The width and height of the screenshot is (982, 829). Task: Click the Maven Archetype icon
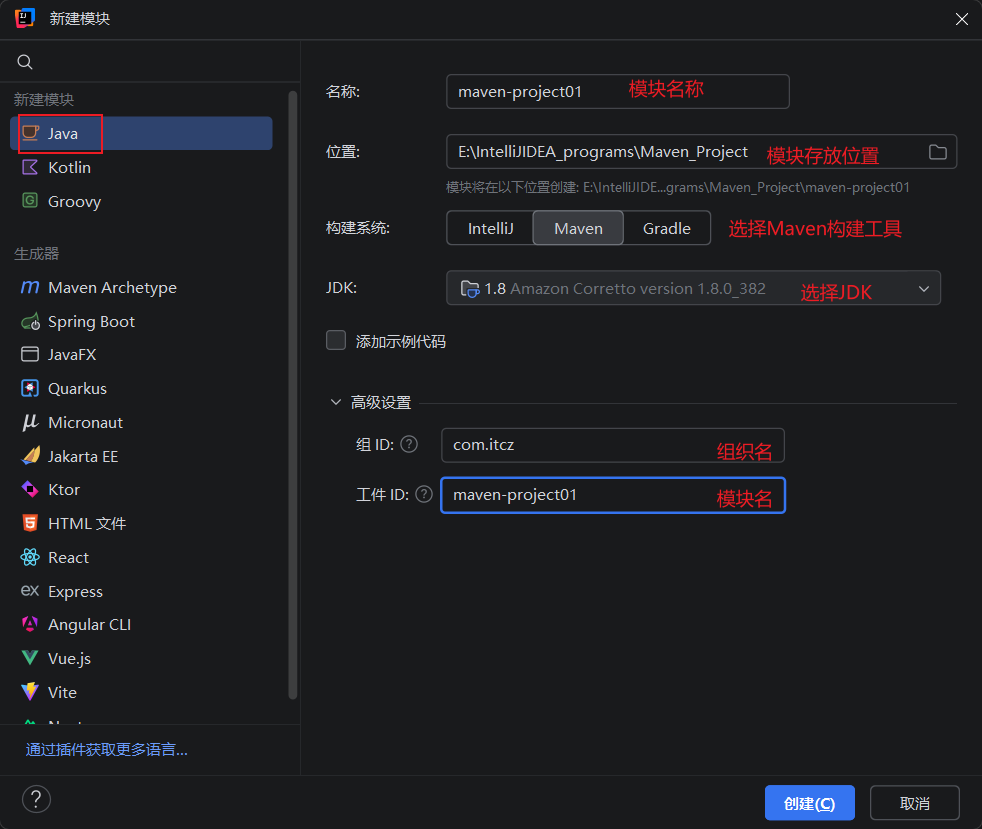tap(30, 287)
